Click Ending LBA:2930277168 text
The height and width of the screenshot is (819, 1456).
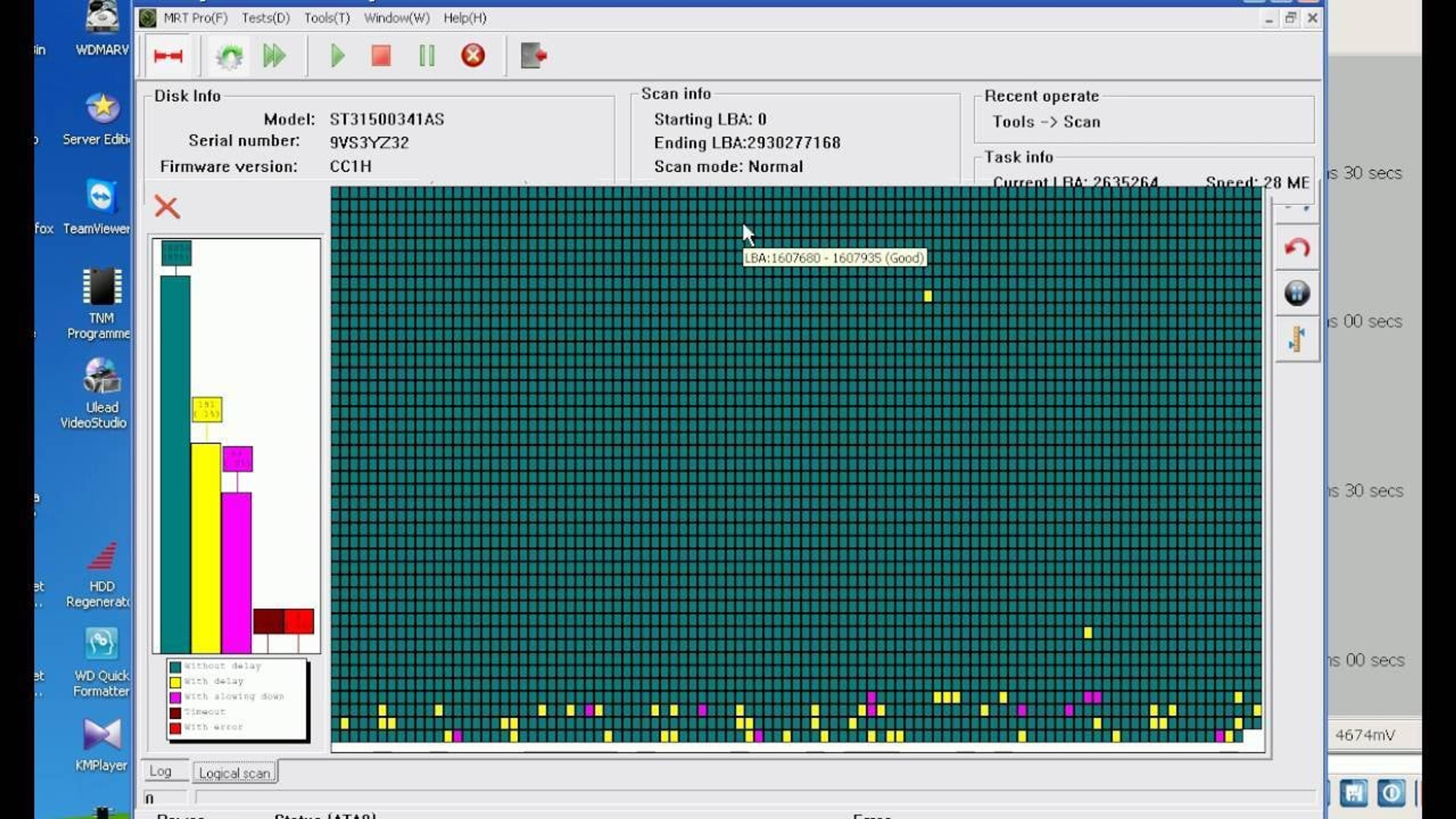(x=747, y=143)
